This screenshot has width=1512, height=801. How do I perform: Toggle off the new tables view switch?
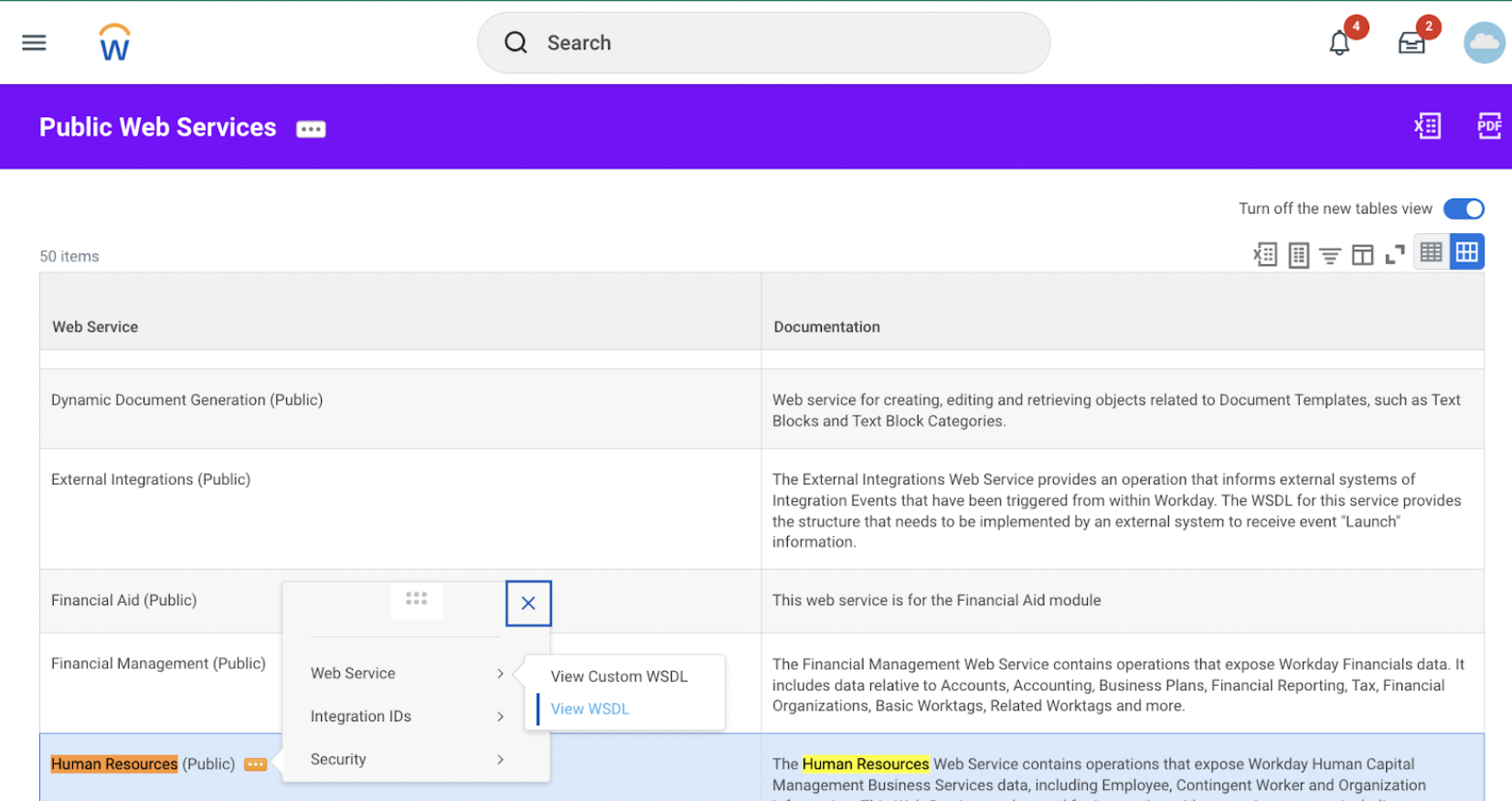[x=1464, y=208]
